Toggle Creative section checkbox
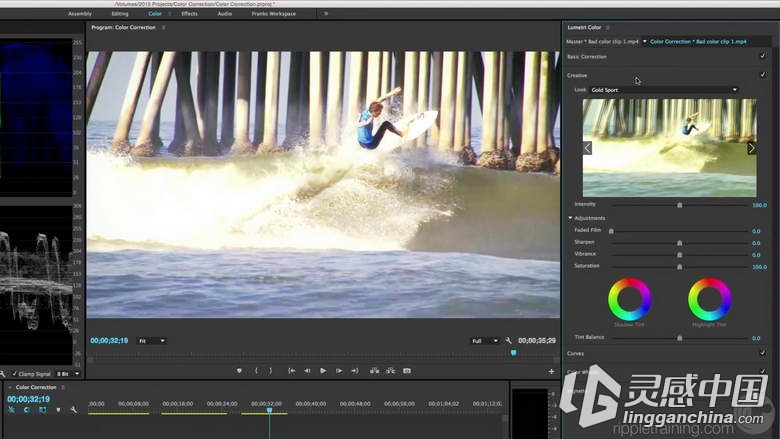This screenshot has height=439, width=780. (762, 75)
